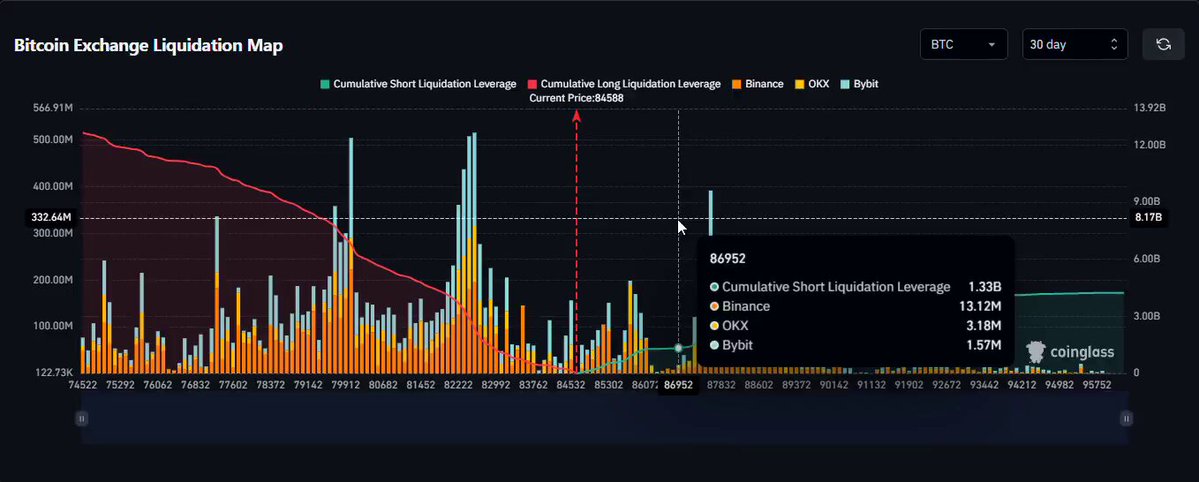Click the orange Binance legend swatch
1199x482 pixels.
(737, 84)
